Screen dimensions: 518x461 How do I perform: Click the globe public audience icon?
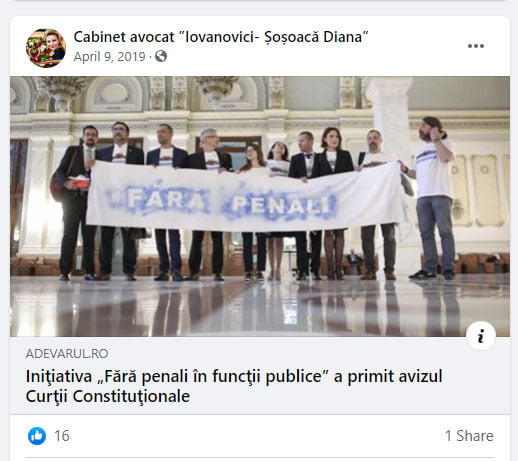coord(161,56)
